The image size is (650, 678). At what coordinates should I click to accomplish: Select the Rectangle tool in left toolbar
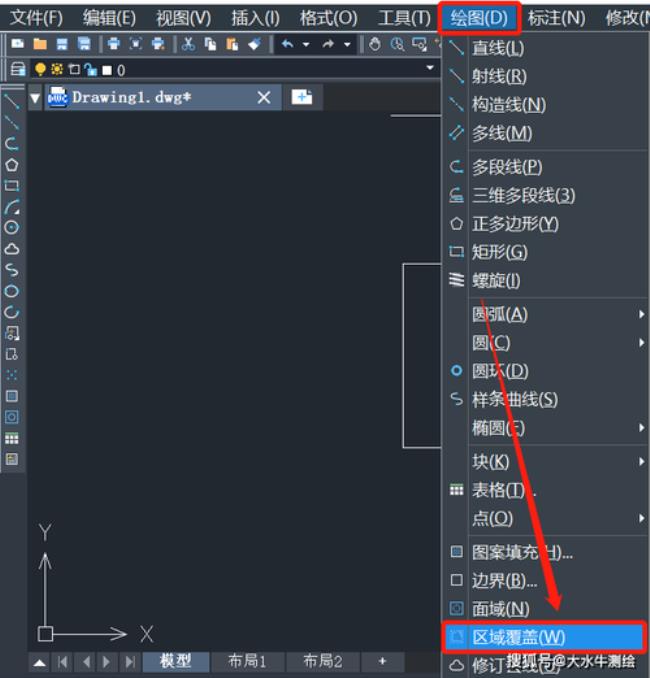[x=12, y=186]
